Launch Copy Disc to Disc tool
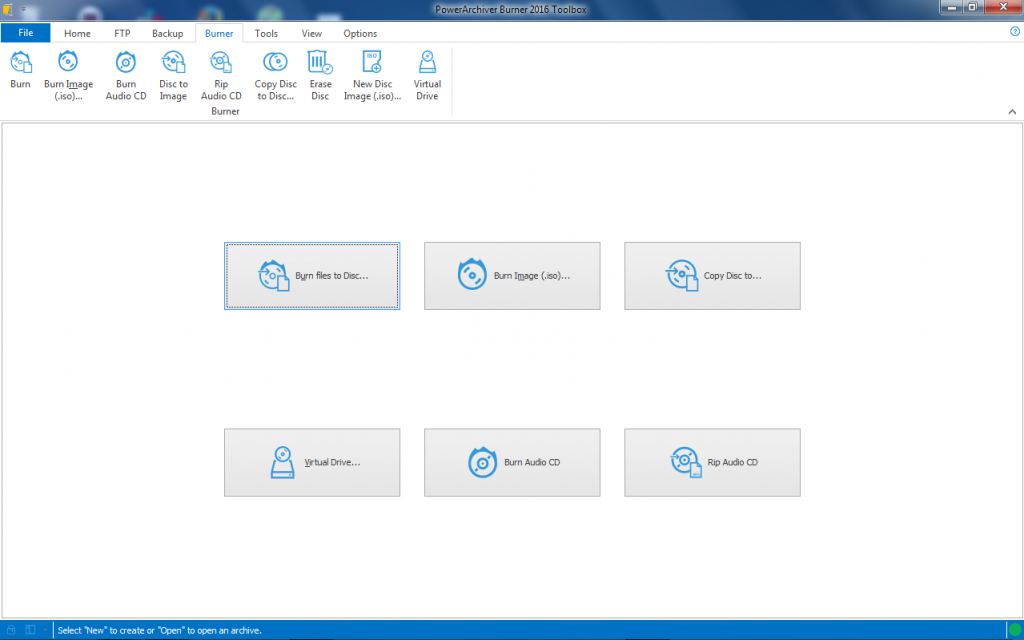The height and width of the screenshot is (640, 1024). [x=276, y=76]
